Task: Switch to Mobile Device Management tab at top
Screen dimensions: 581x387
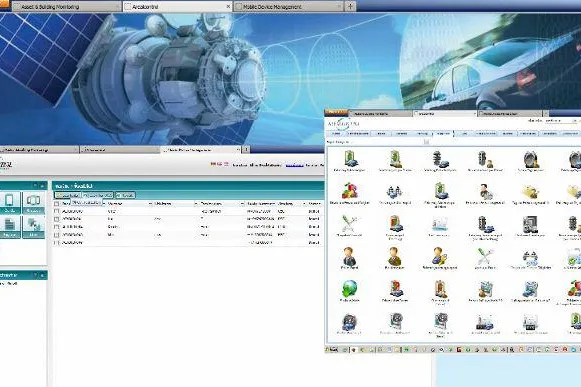Action: pos(288,7)
